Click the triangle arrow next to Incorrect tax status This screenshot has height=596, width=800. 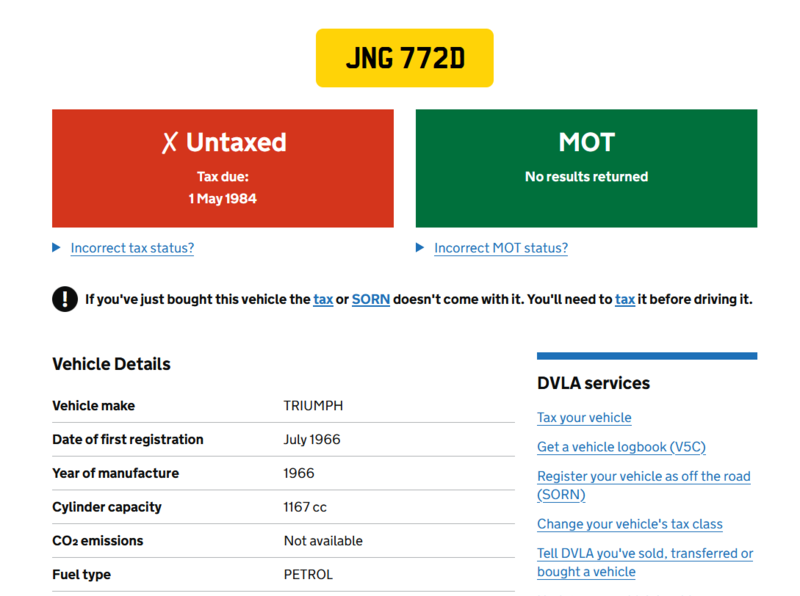pos(57,248)
